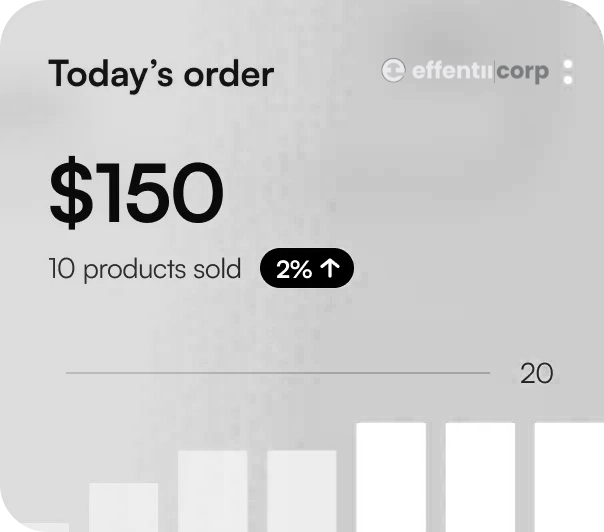Select the first tall white bar
The height and width of the screenshot is (532, 604).
[x=391, y=477]
